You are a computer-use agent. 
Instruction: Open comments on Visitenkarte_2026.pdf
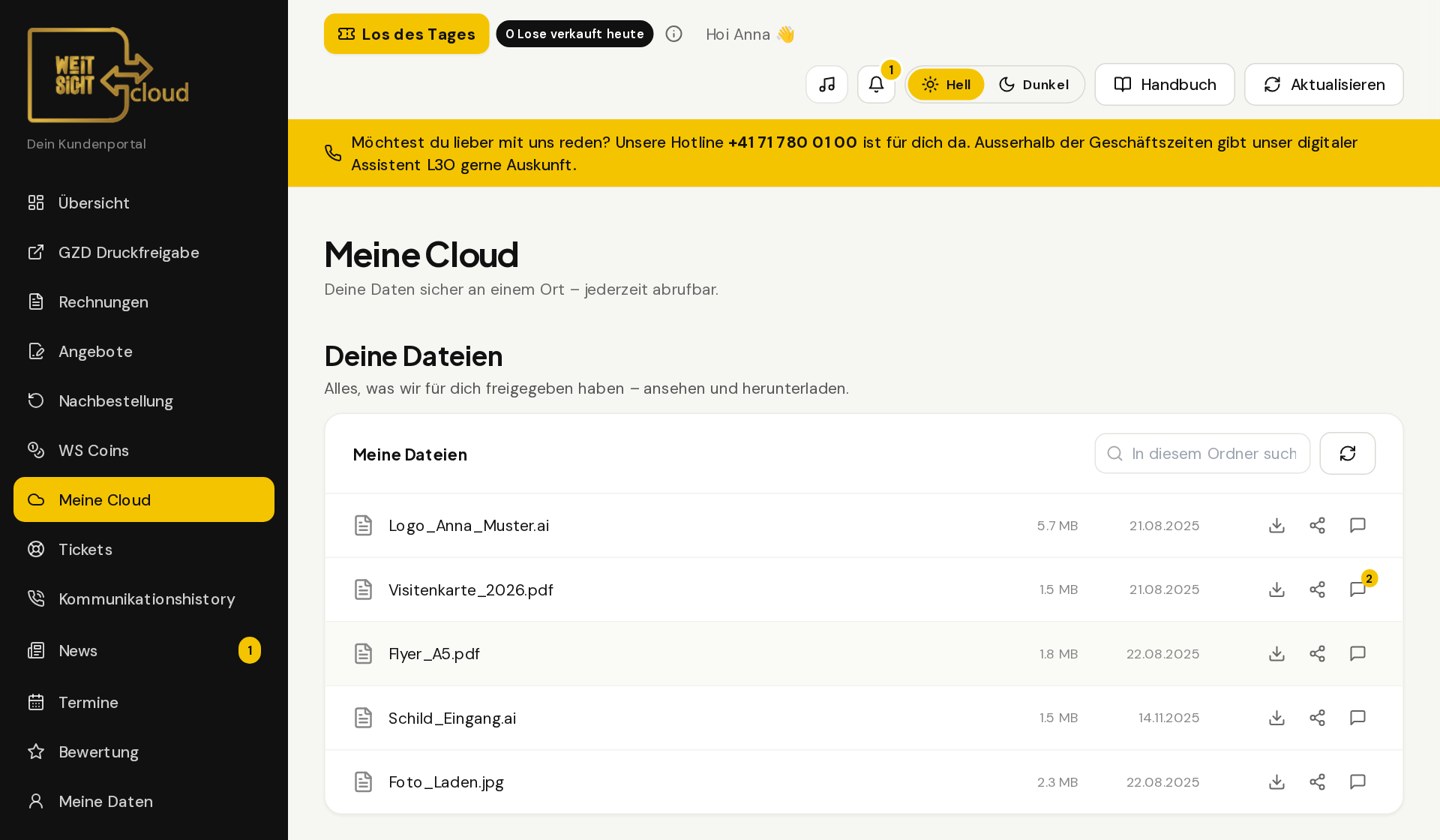[x=1357, y=589]
